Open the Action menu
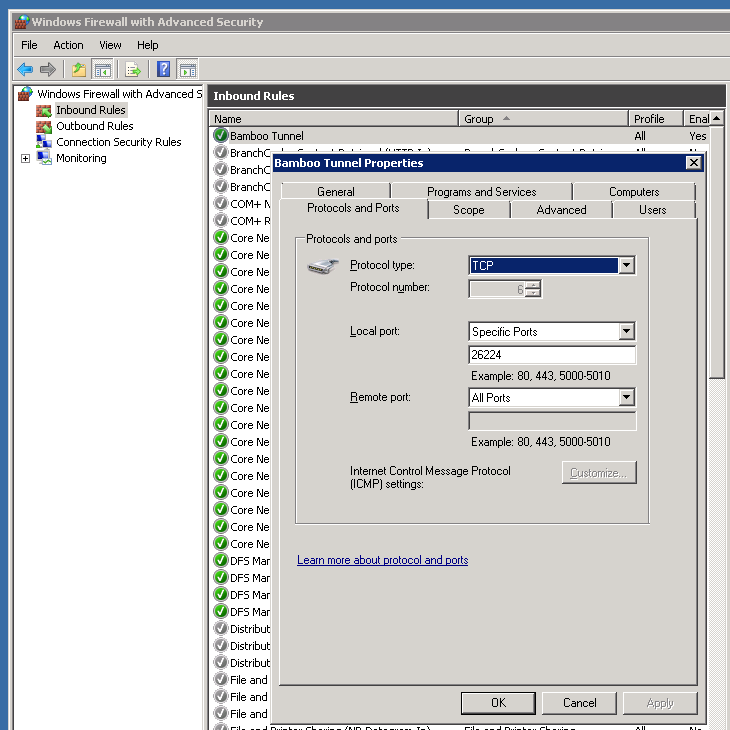The image size is (730, 730). click(68, 45)
